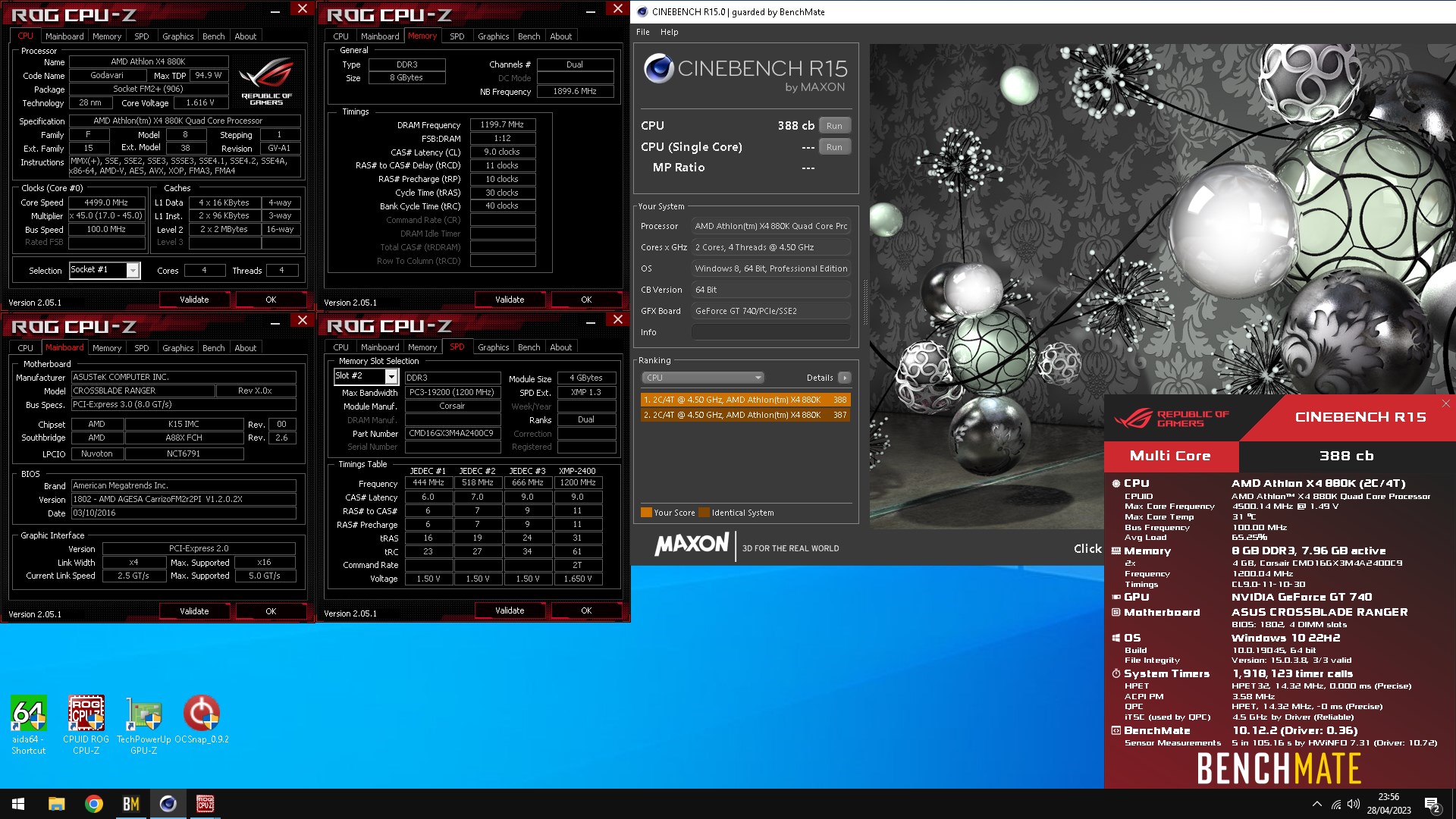Switch to Cinebench in the taskbar
This screenshot has width=1456, height=819.
pyautogui.click(x=168, y=804)
